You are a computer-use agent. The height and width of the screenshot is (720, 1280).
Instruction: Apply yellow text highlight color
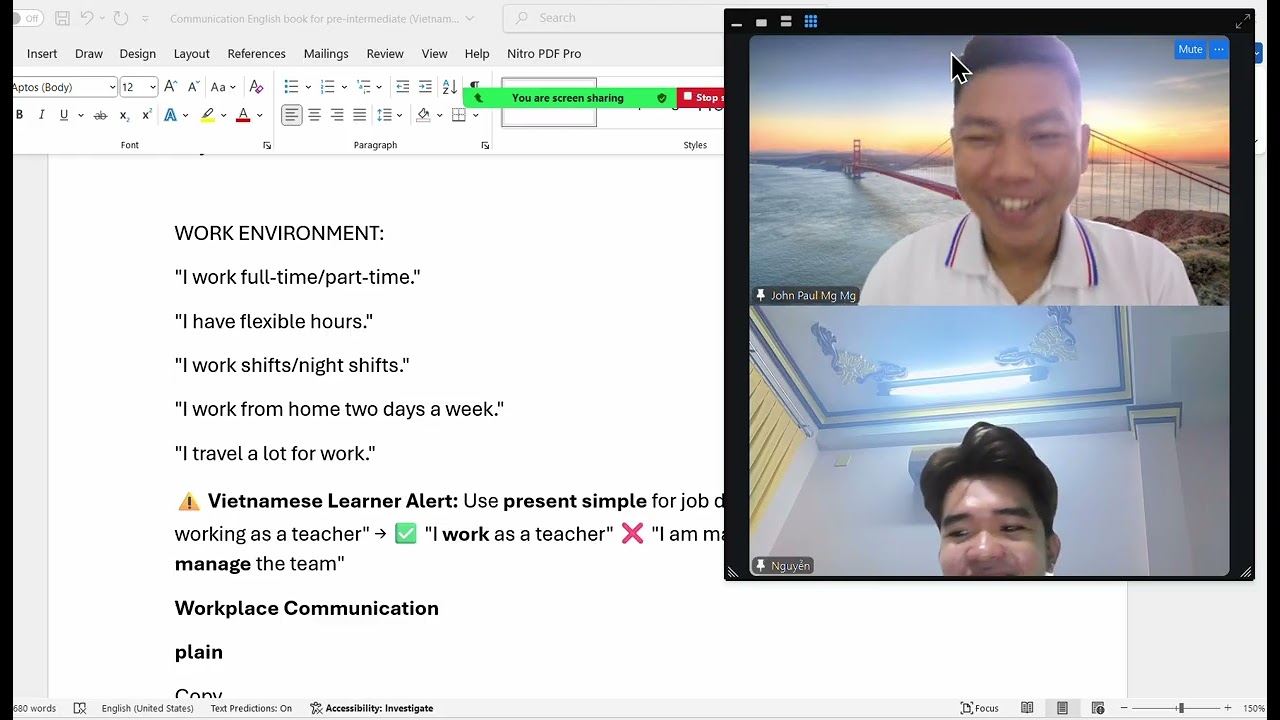(207, 116)
